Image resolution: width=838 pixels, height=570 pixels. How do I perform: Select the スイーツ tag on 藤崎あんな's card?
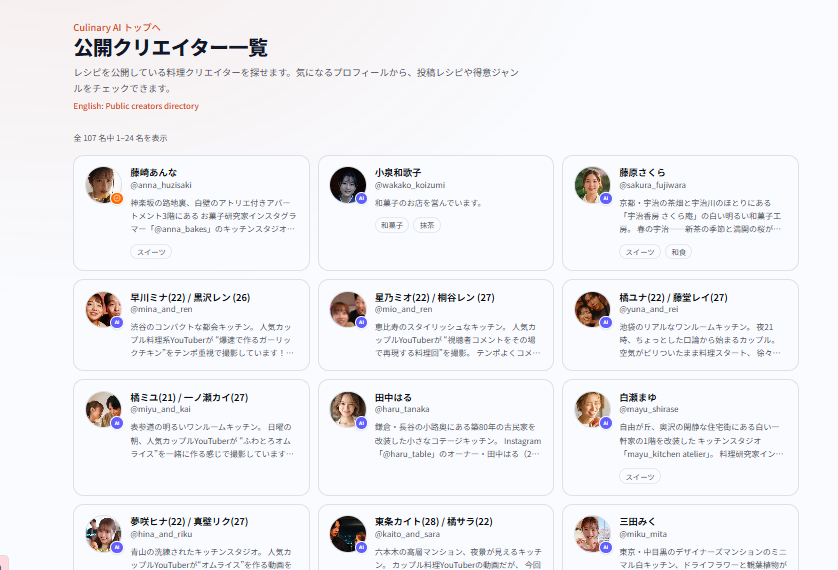coord(151,252)
